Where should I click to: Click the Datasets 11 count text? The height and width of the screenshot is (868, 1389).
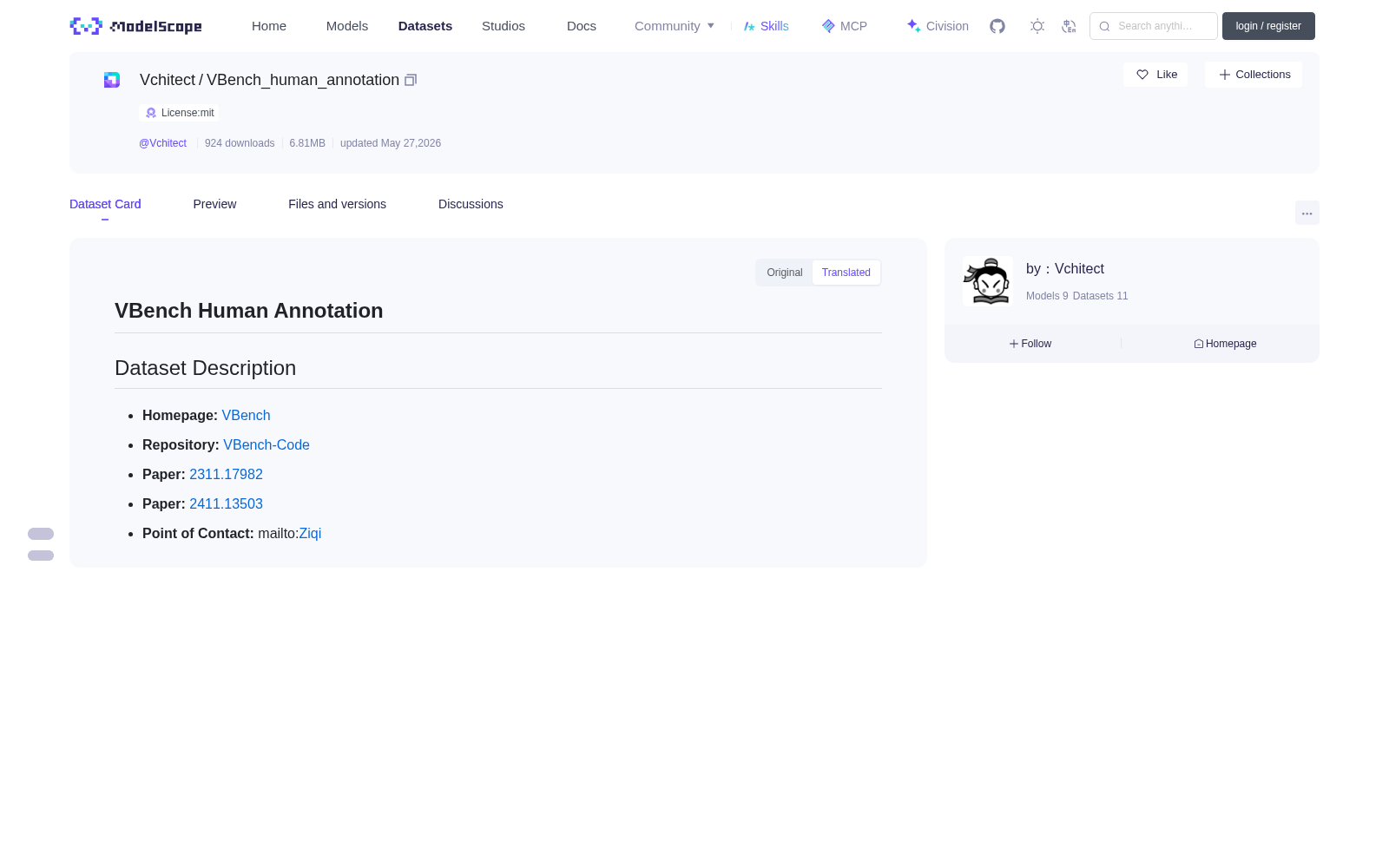pos(1101,296)
